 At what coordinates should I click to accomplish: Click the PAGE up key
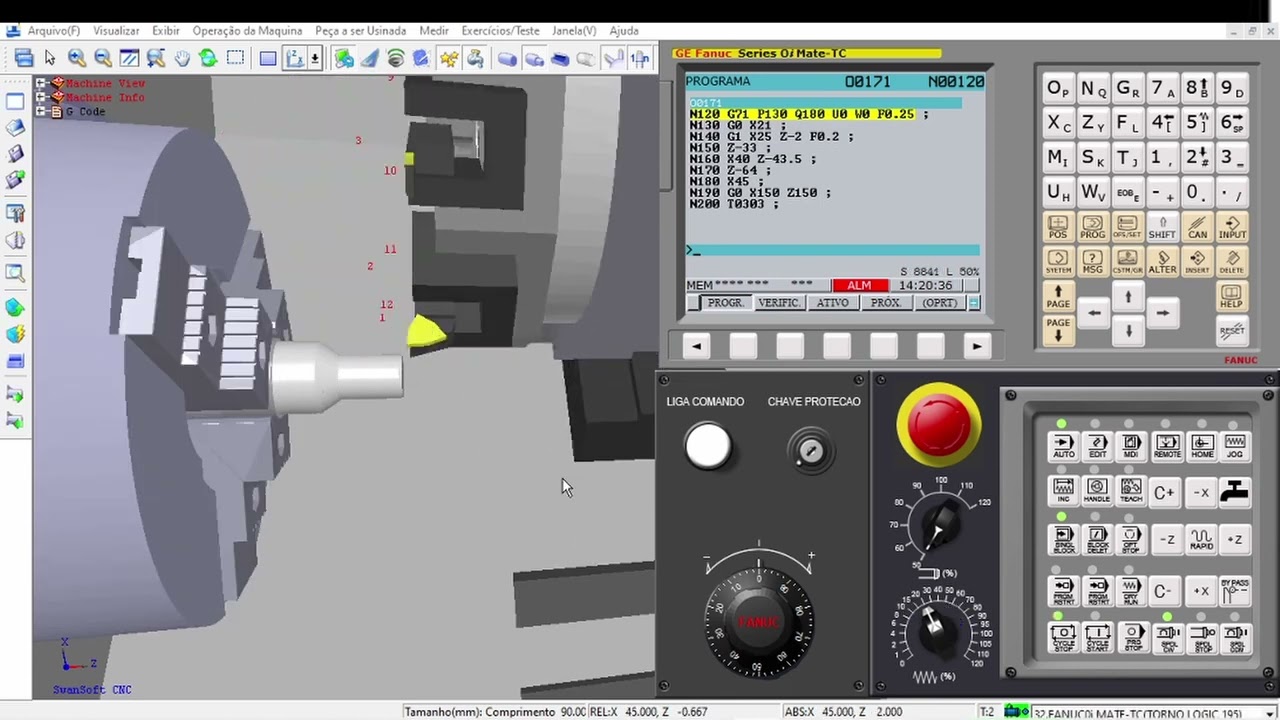1058,297
